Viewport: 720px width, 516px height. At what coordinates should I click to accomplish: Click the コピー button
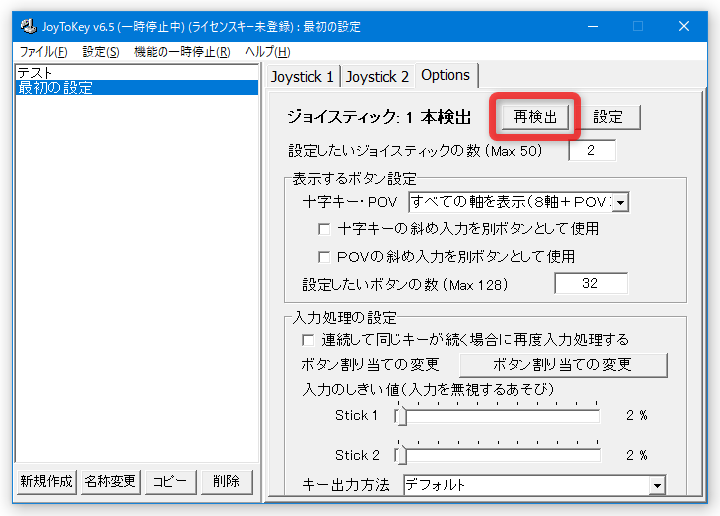click(x=170, y=482)
